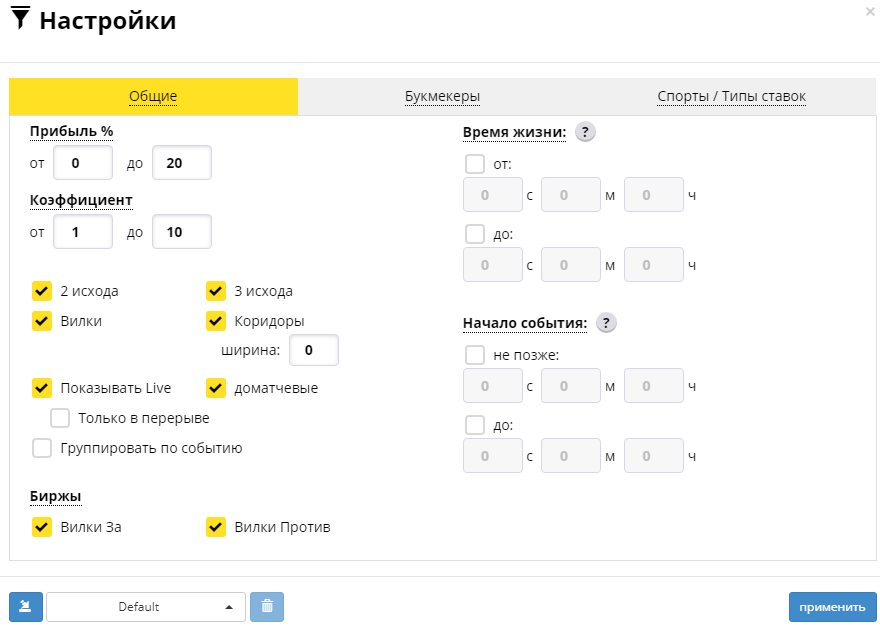
Task: Disable the Коридоры checkbox
Action: [216, 321]
